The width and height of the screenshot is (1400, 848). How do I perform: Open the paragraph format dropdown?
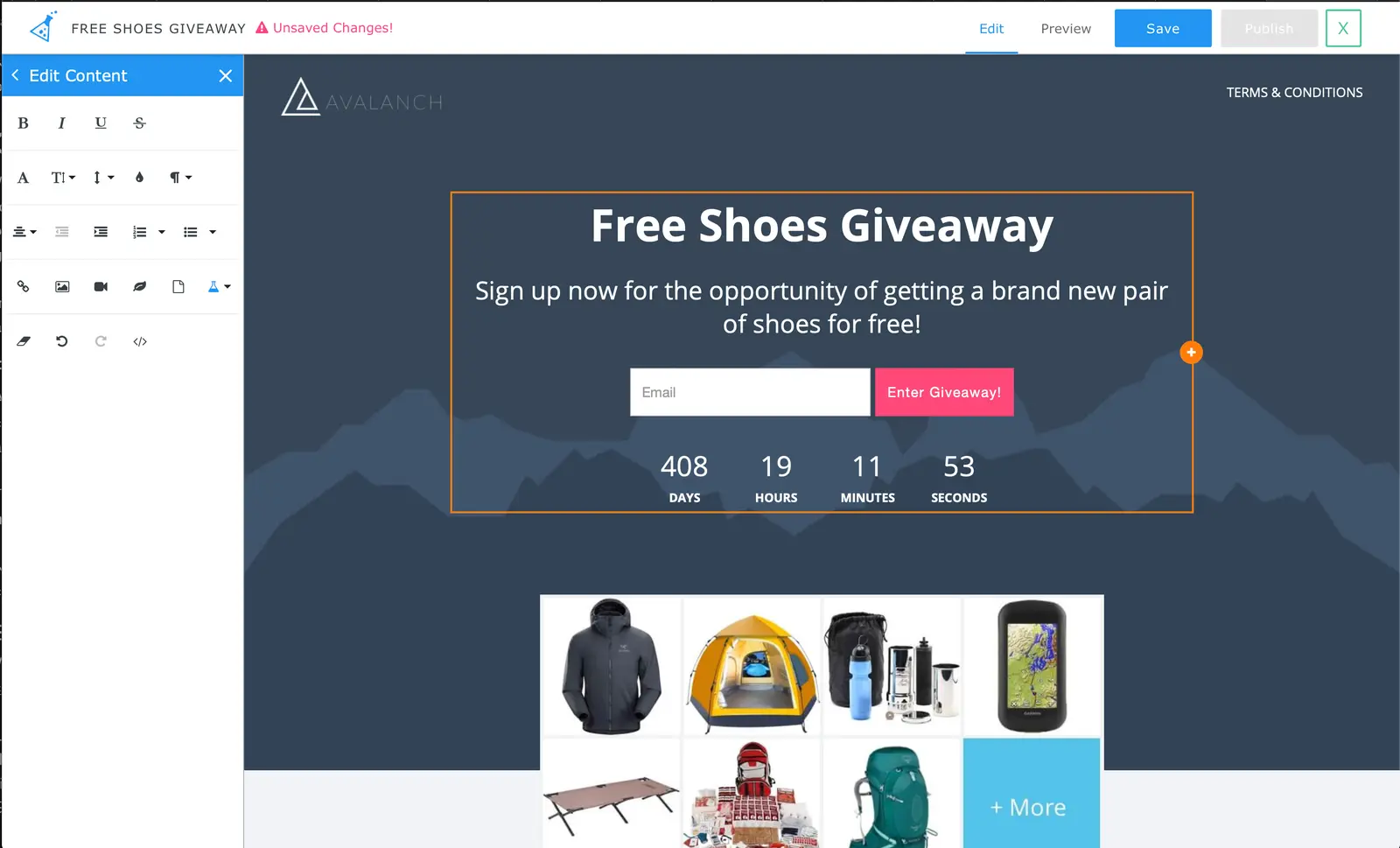(x=180, y=178)
